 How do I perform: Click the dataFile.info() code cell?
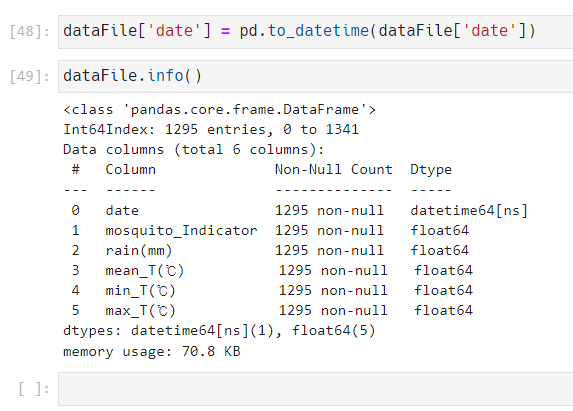click(315, 77)
